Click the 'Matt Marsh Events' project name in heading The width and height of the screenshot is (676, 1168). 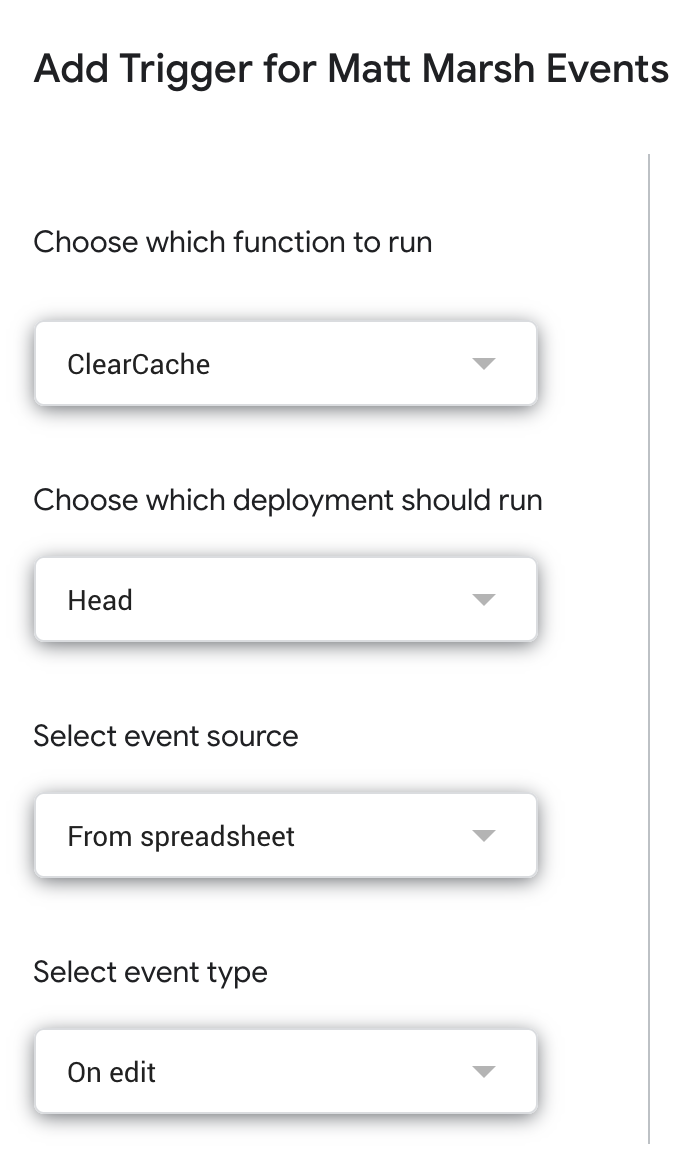499,69
